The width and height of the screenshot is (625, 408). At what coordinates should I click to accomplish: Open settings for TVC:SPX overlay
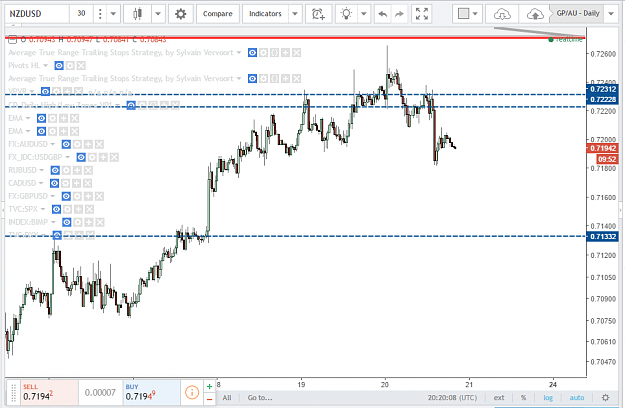[x=67, y=209]
